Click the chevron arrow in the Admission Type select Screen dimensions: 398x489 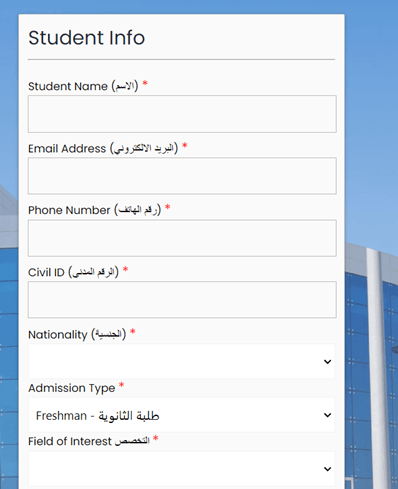tap(328, 415)
